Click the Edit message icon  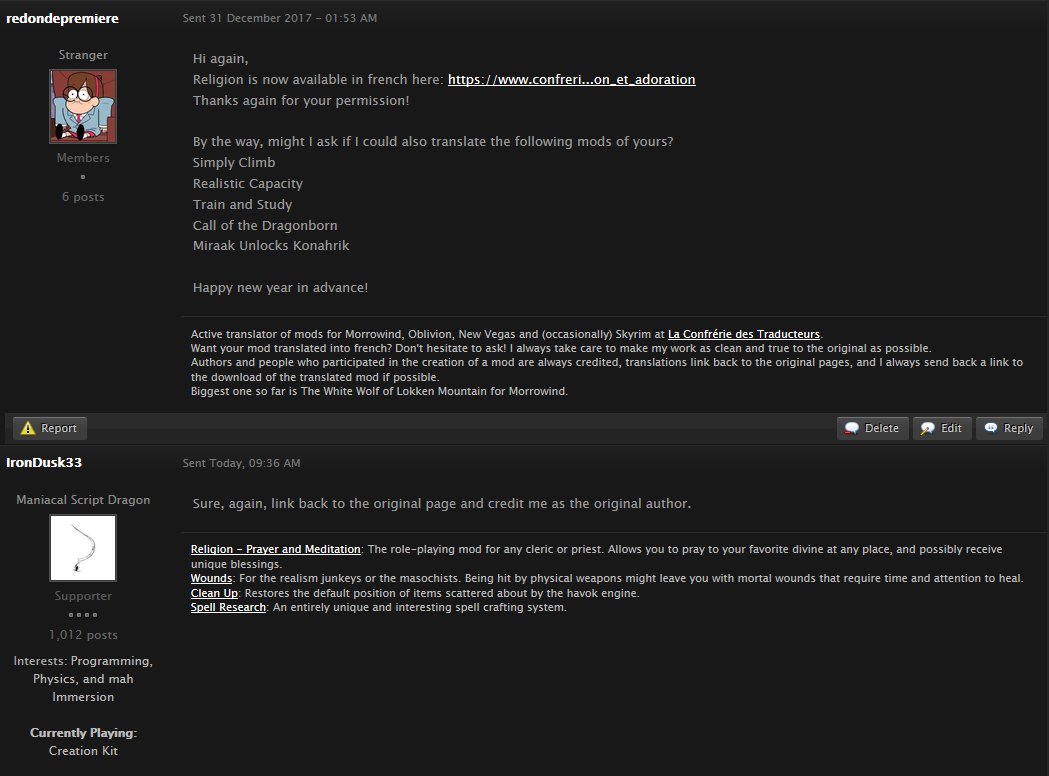coord(927,428)
